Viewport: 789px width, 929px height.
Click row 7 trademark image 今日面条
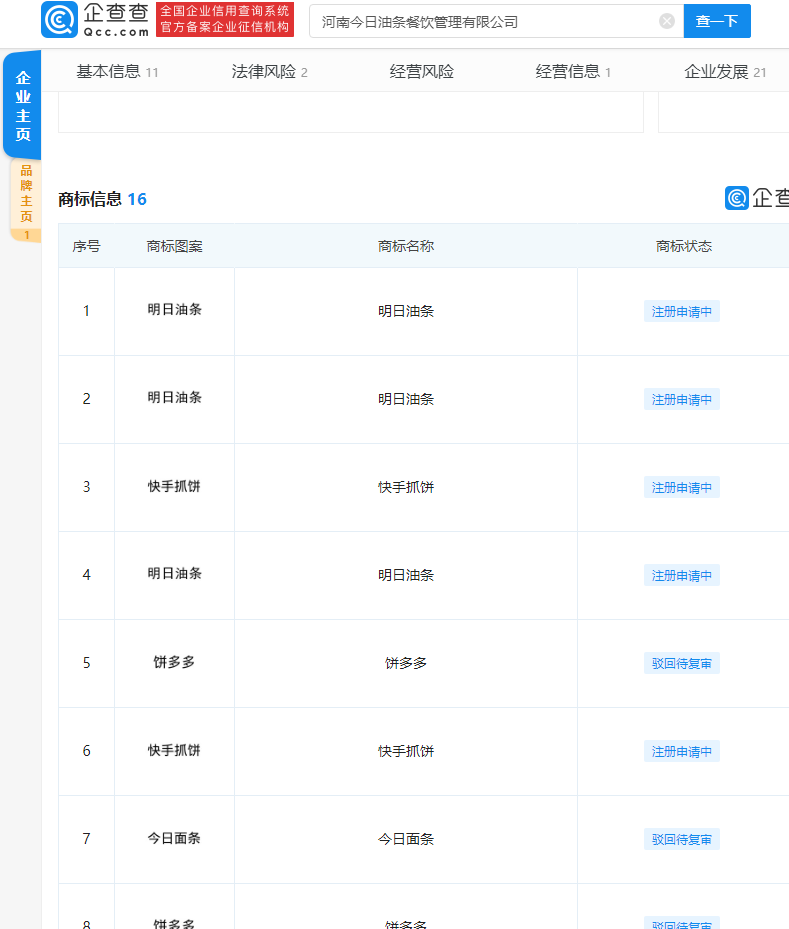pyautogui.click(x=174, y=838)
